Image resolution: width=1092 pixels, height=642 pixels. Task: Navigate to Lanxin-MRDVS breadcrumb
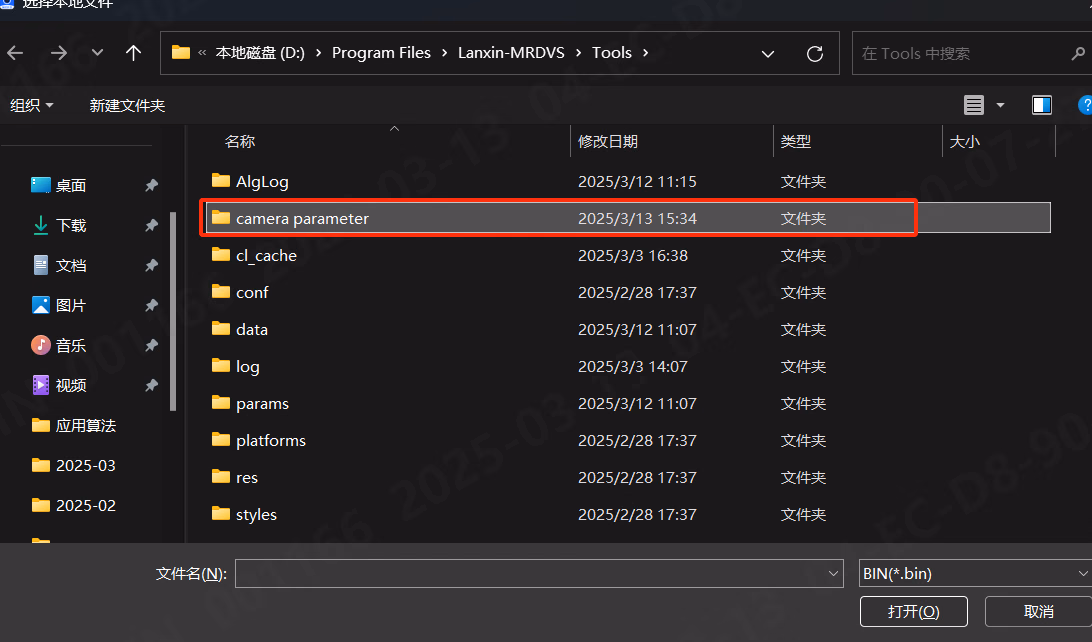[511, 53]
